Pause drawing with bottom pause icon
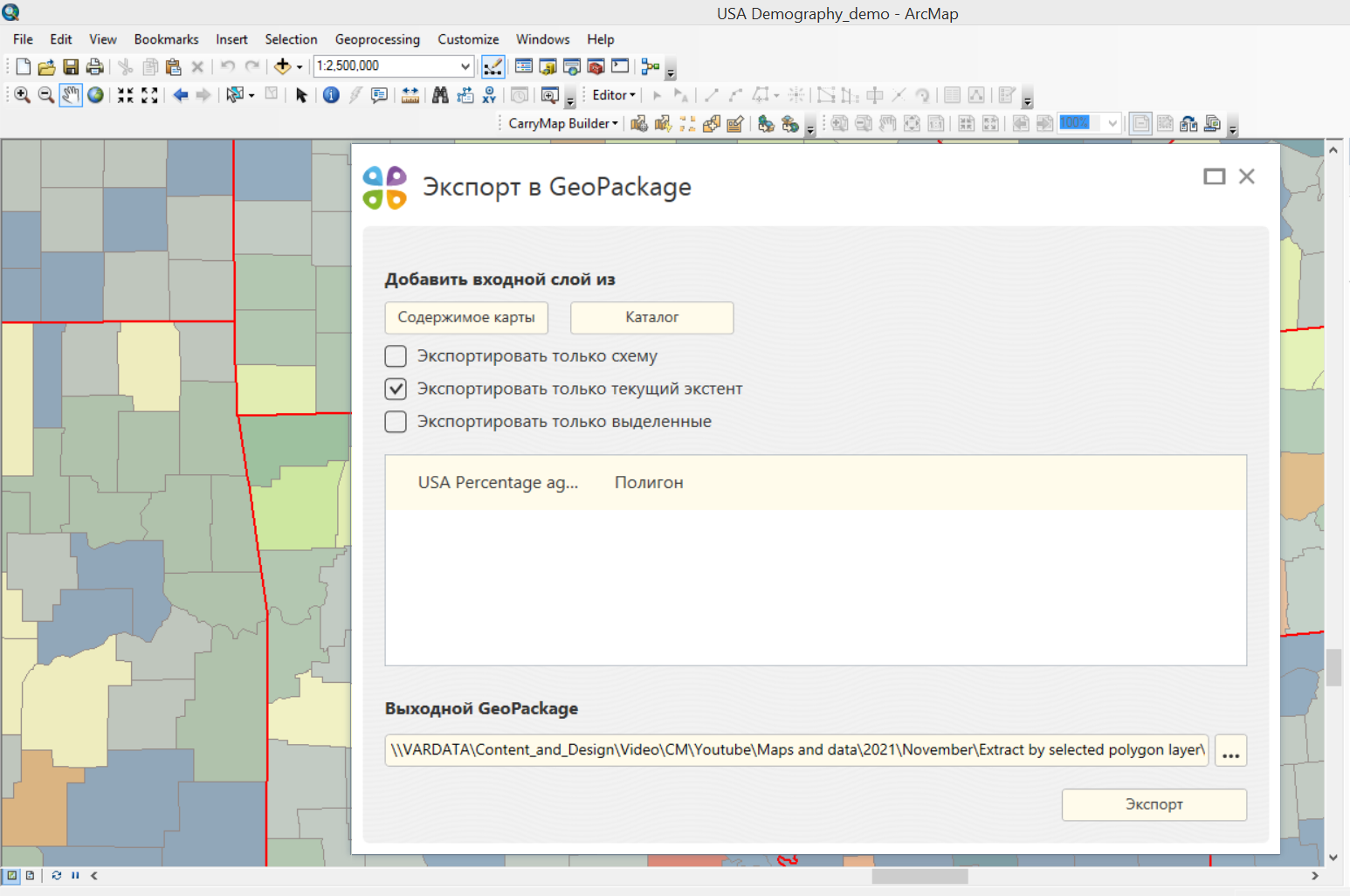The image size is (1350, 896). 75,875
